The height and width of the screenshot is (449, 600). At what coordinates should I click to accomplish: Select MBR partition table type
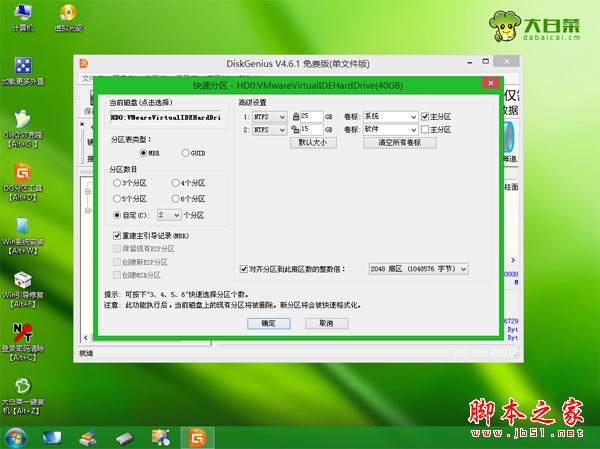click(x=143, y=153)
